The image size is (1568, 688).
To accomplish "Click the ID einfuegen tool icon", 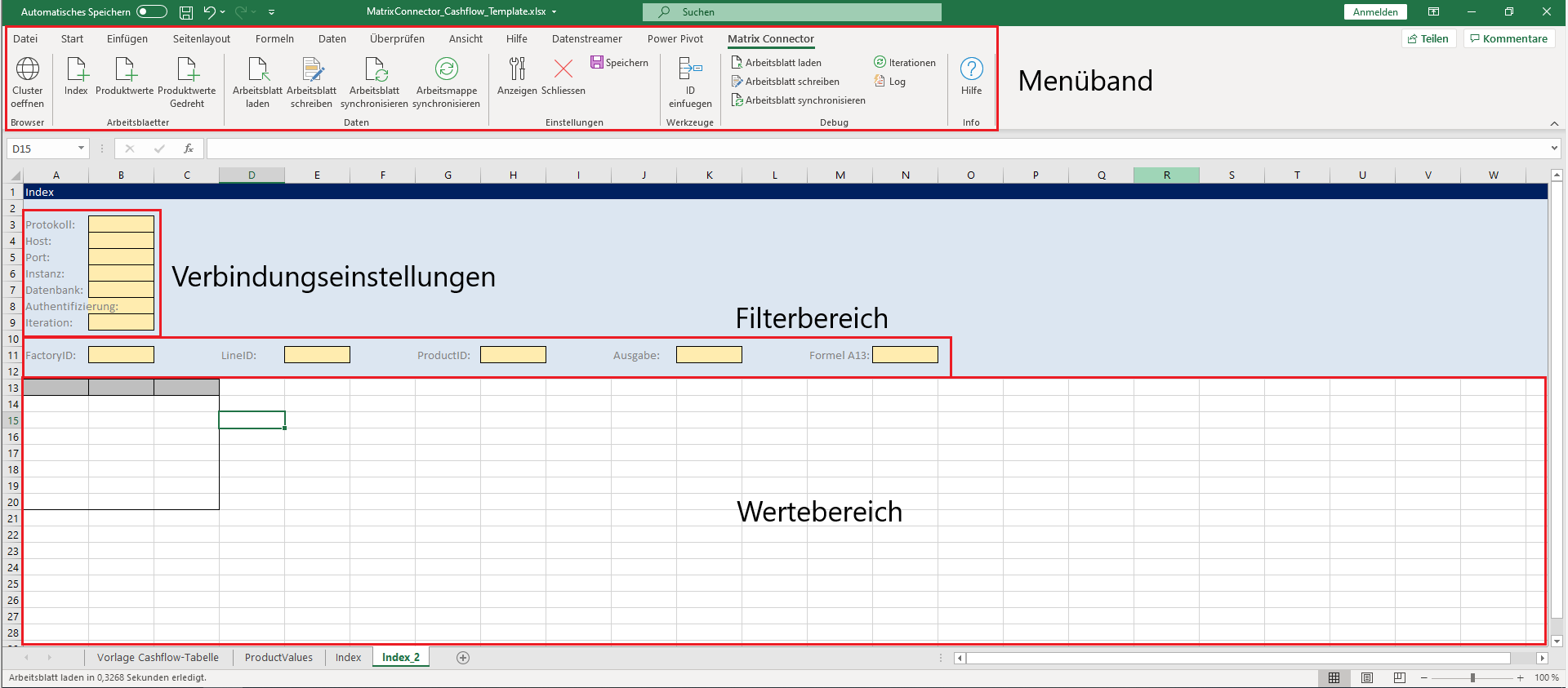I will pos(690,70).
